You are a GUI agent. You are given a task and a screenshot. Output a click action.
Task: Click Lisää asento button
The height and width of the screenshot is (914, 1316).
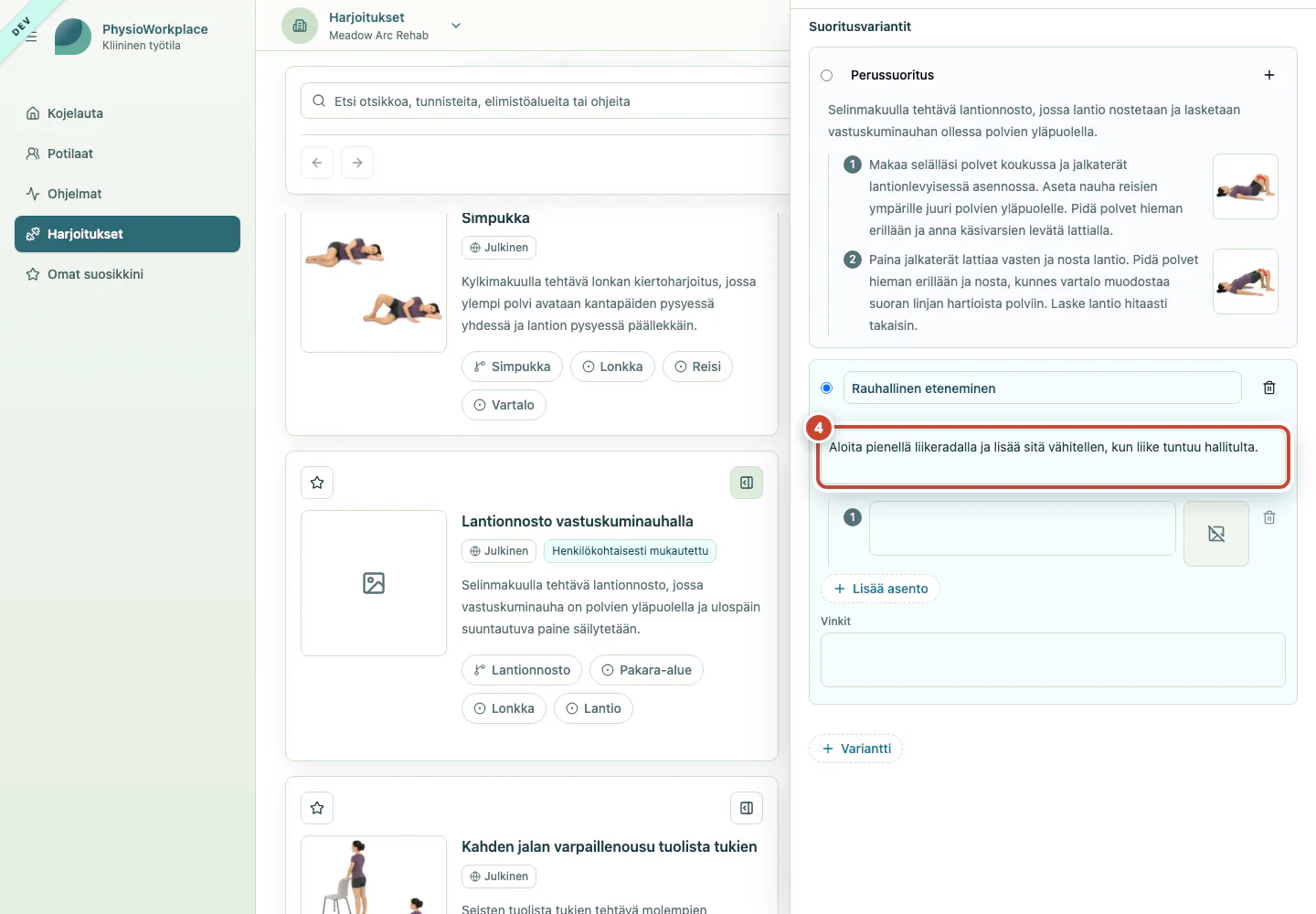881,589
